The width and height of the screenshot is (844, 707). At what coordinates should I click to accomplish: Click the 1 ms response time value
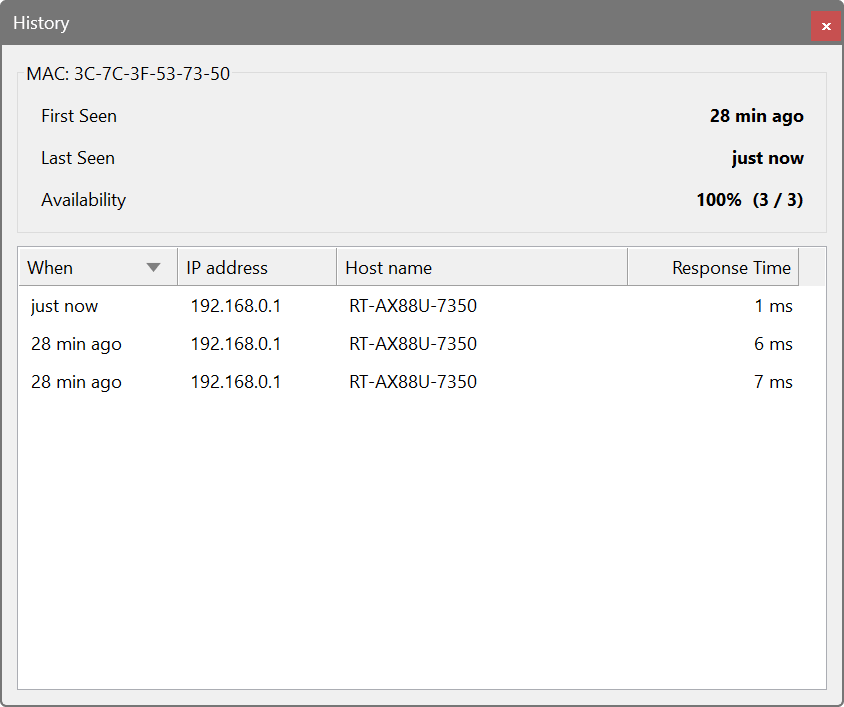click(x=773, y=306)
